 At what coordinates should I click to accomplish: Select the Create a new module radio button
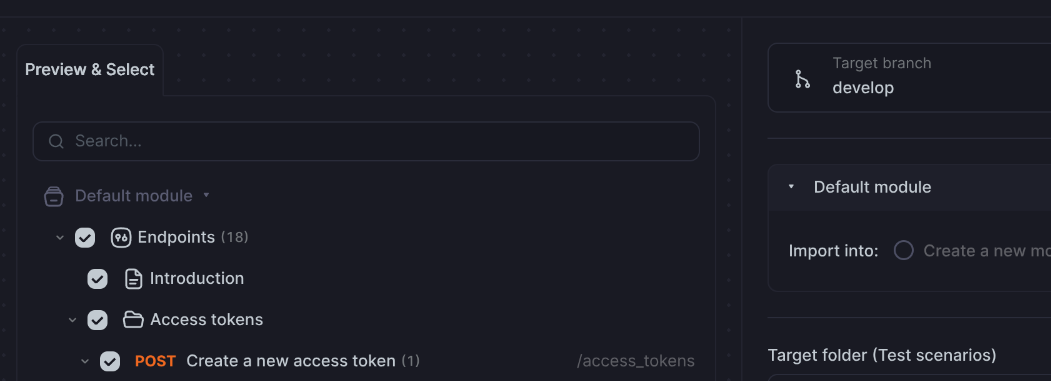pyautogui.click(x=904, y=251)
